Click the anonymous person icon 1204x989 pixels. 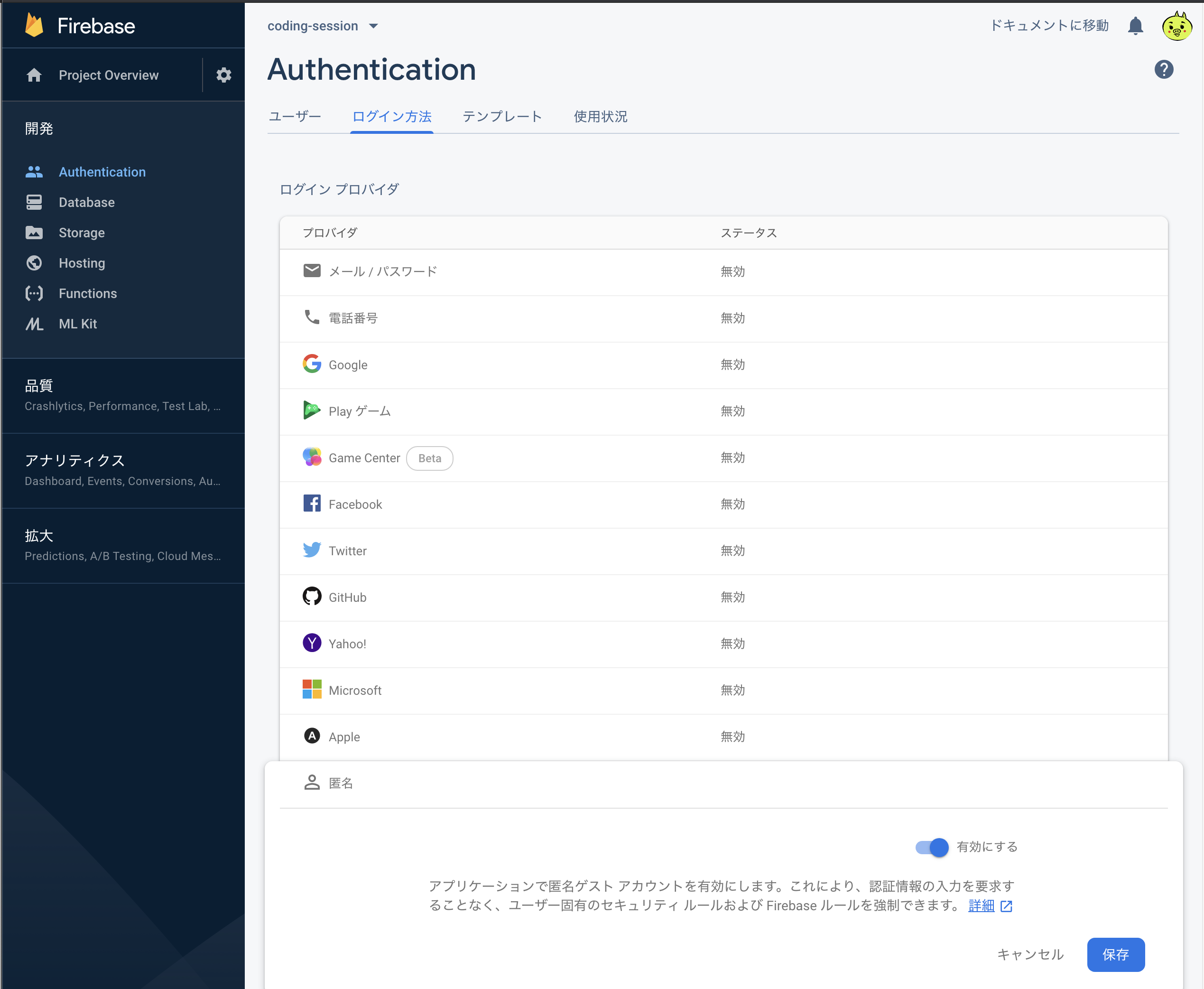pos(312,782)
